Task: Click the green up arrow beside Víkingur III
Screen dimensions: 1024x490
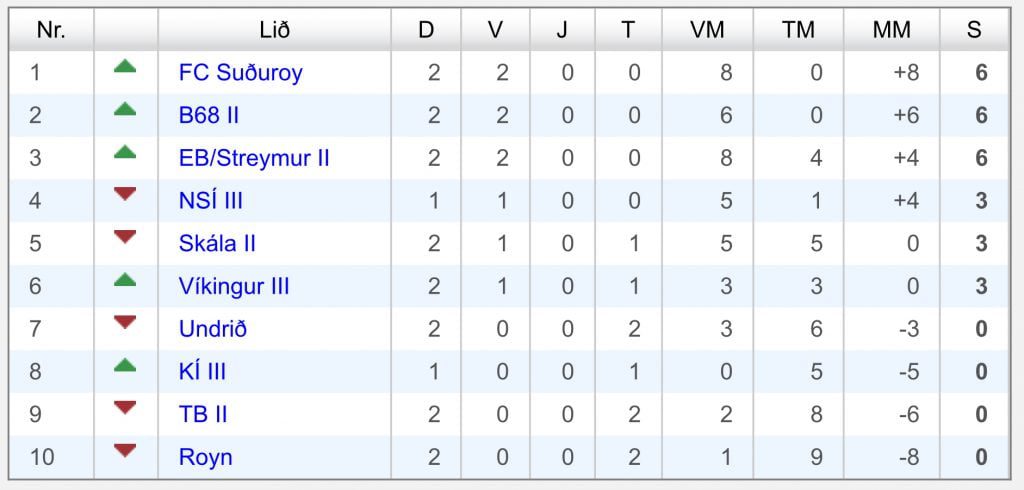Action: pos(125,280)
